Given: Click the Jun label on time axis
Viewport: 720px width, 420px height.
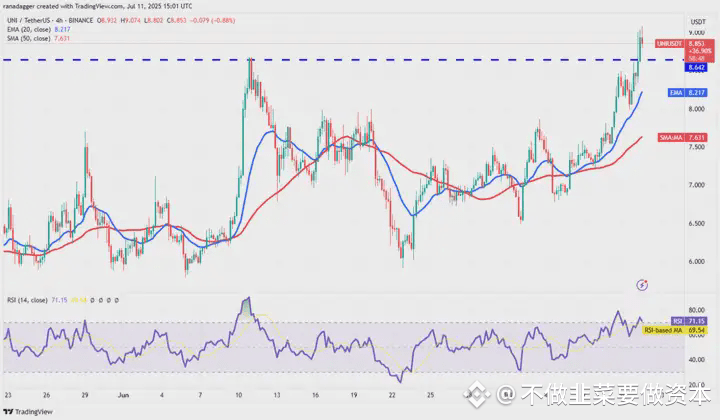Looking at the screenshot, I should click(123, 395).
